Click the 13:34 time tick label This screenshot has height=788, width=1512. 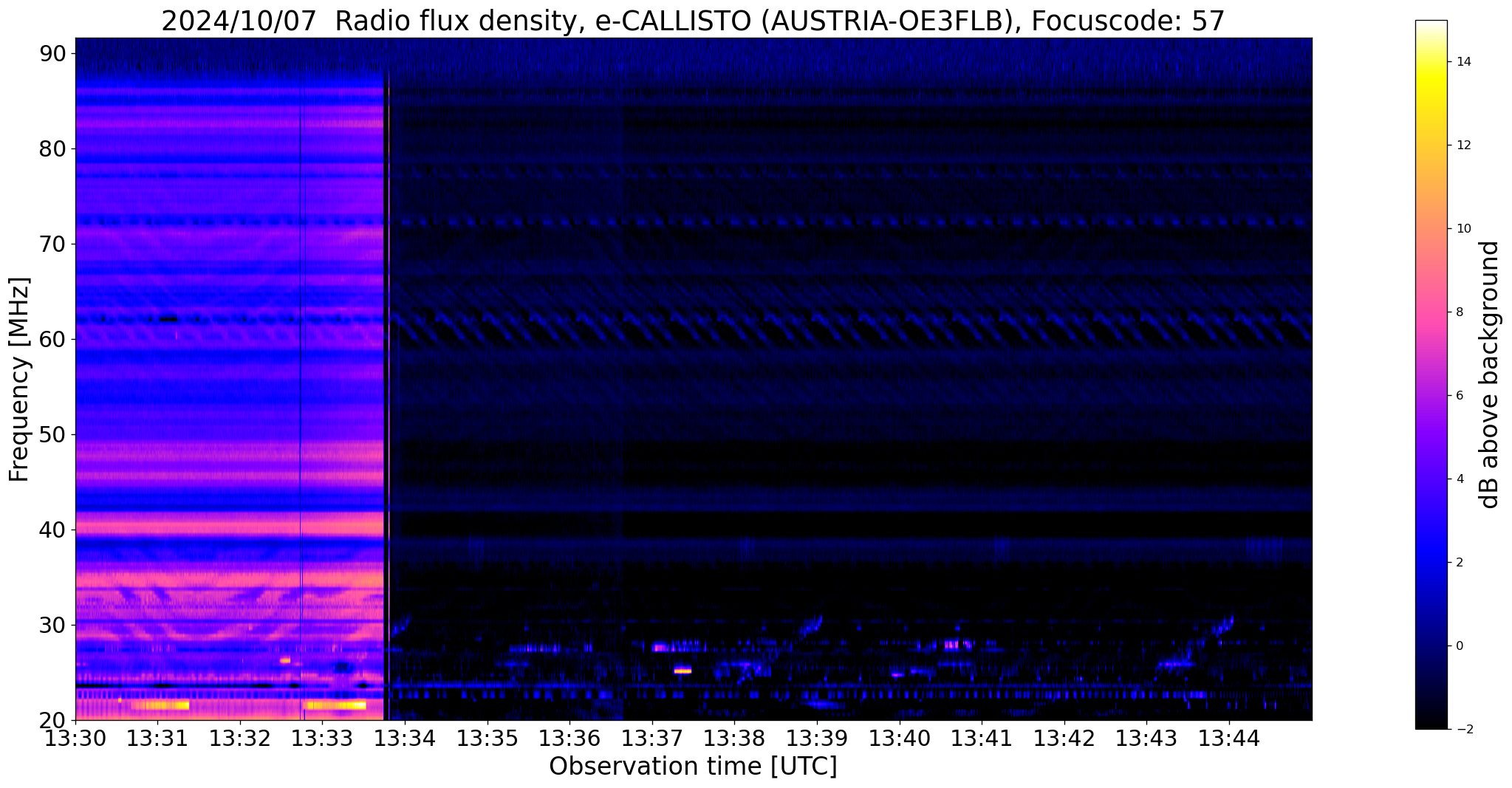point(405,738)
